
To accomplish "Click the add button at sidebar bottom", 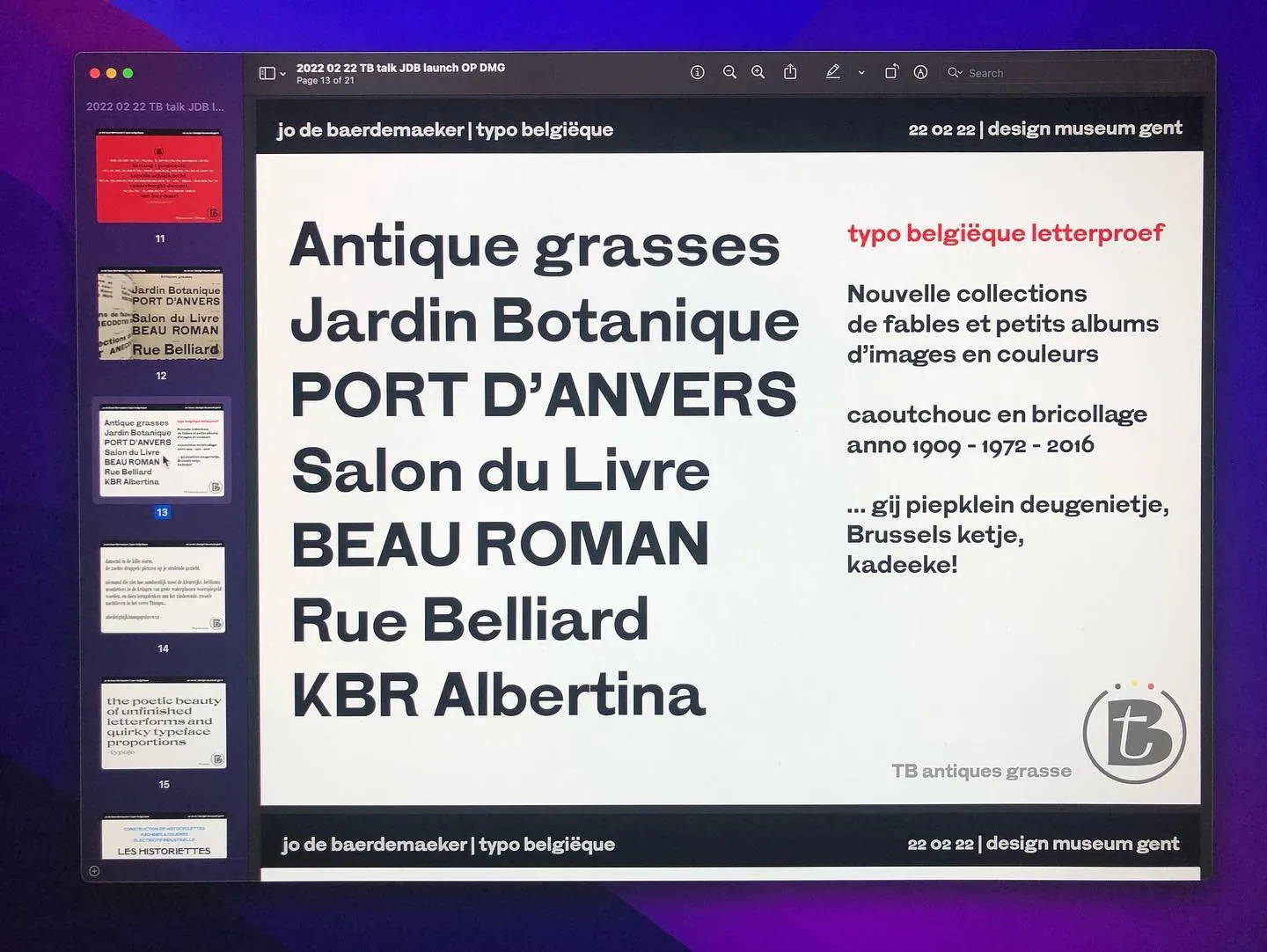I will [94, 871].
